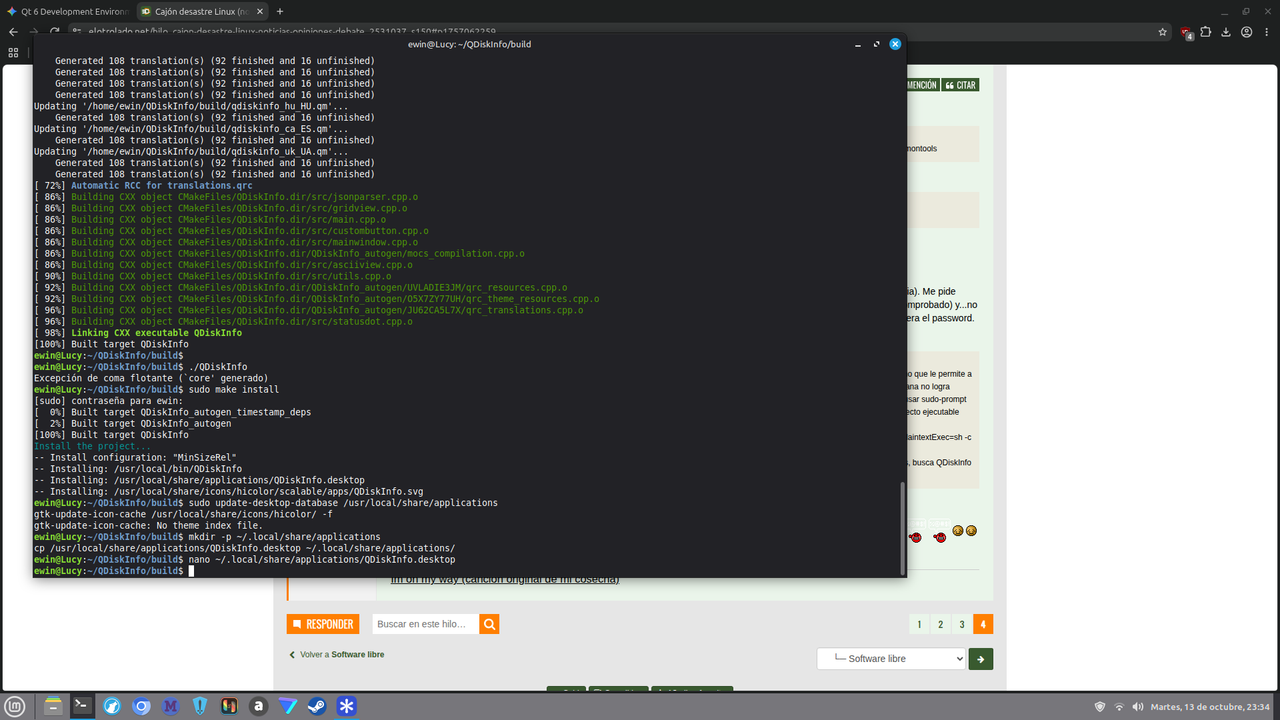Click the orange RESPONDER button
This screenshot has width=1280, height=720.
pyautogui.click(x=323, y=624)
